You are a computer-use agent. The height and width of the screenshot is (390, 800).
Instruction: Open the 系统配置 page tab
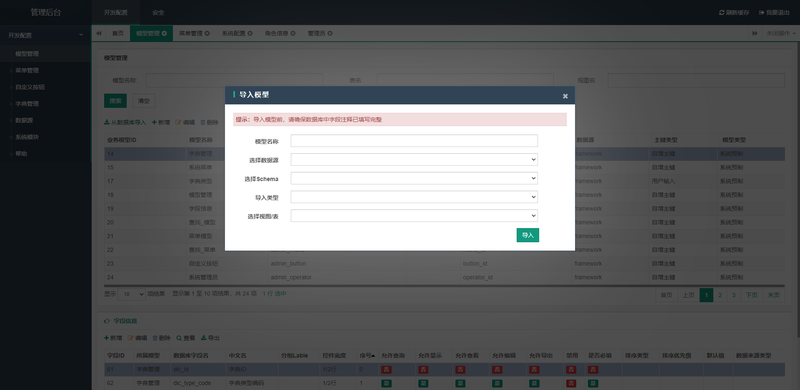[x=234, y=33]
